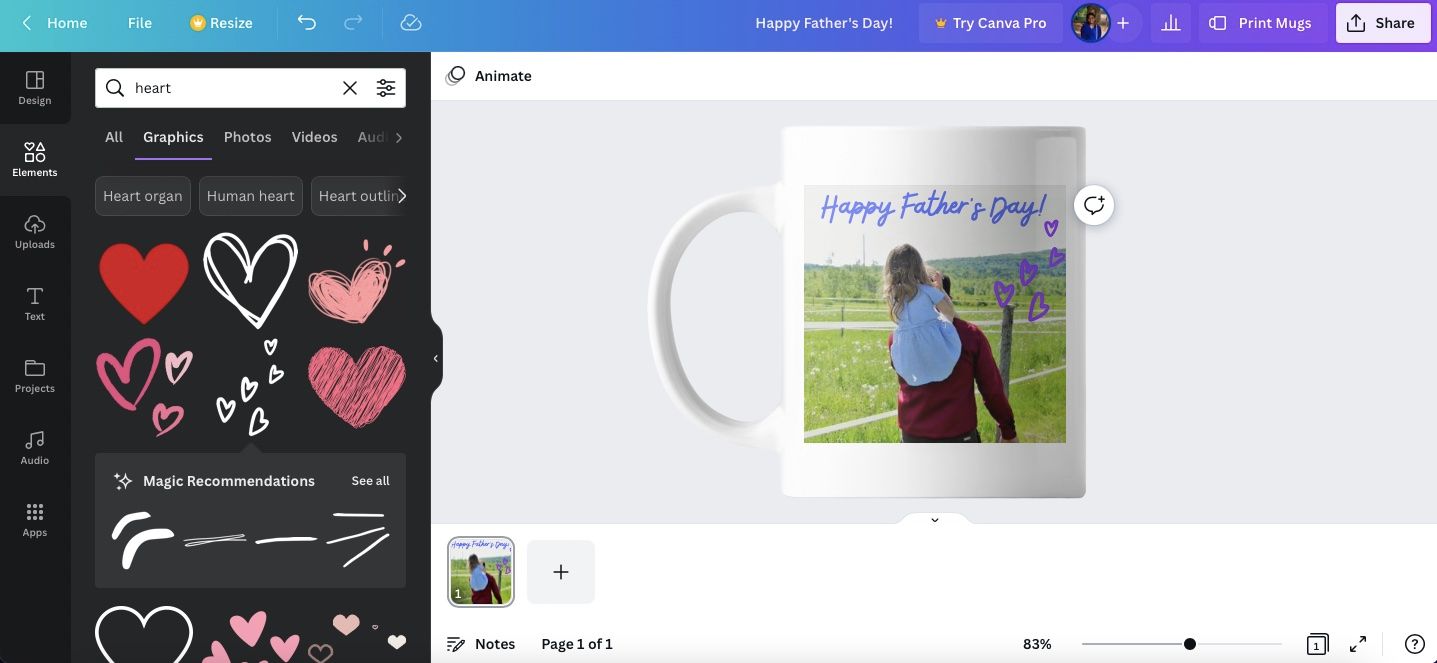
Task: Click Try Canva Pro button
Action: 990,23
